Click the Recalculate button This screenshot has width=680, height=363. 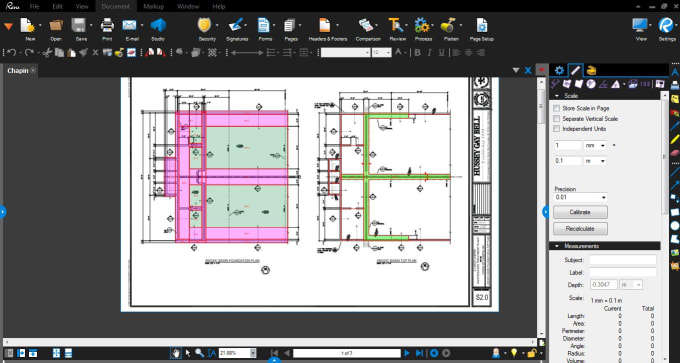[x=580, y=229]
